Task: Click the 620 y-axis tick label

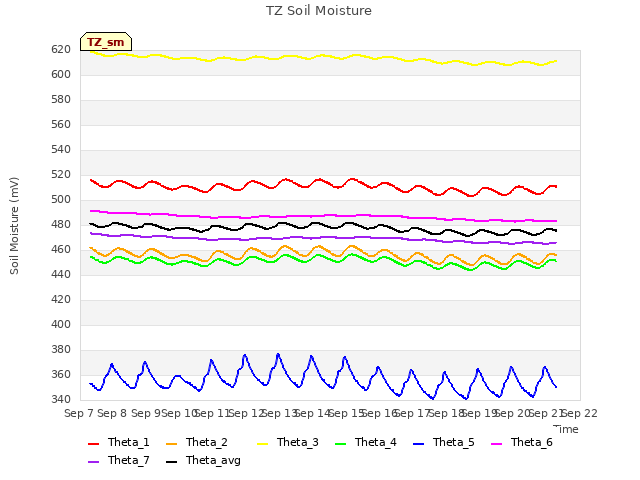Action: (61, 49)
